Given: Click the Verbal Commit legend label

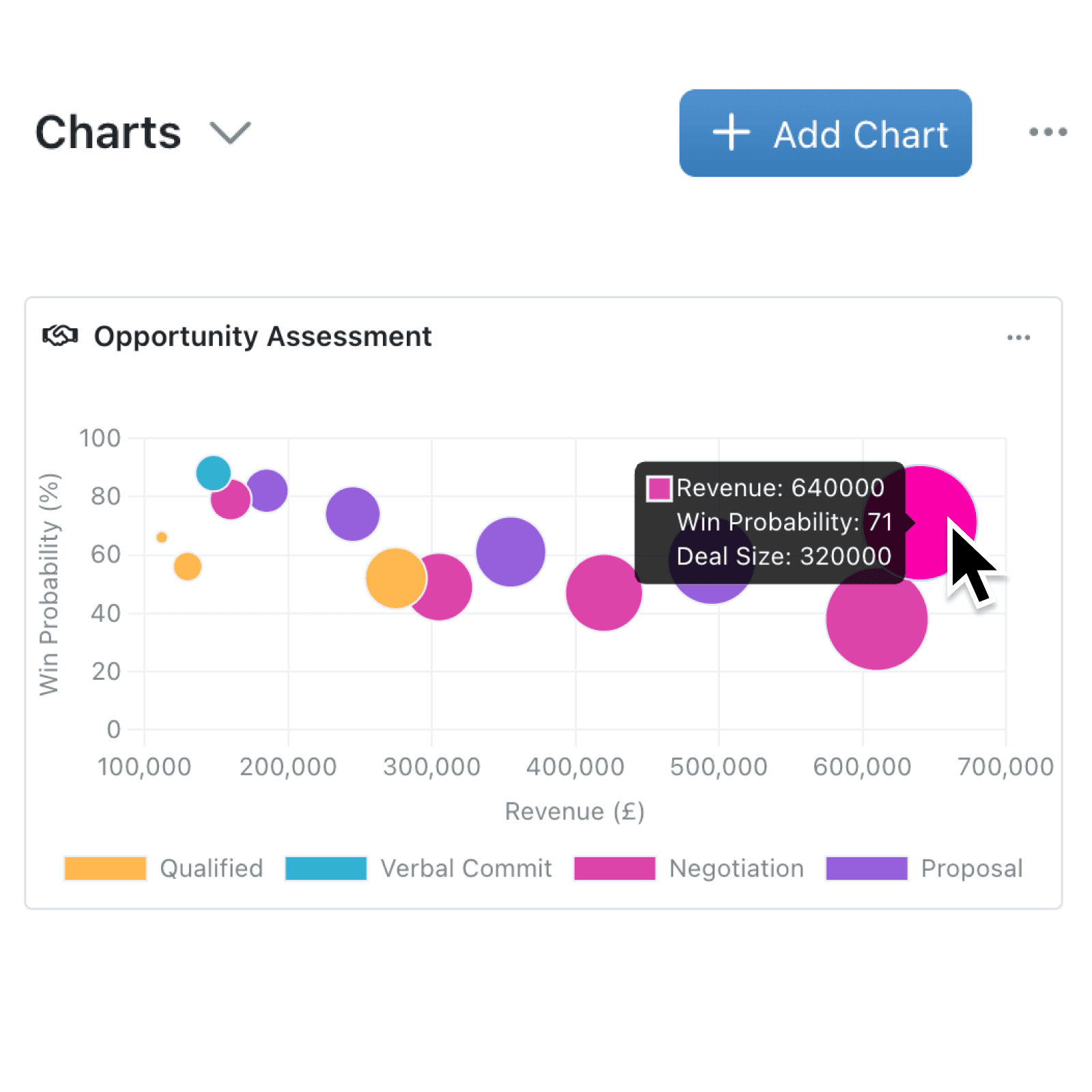Looking at the screenshot, I should pos(466,868).
